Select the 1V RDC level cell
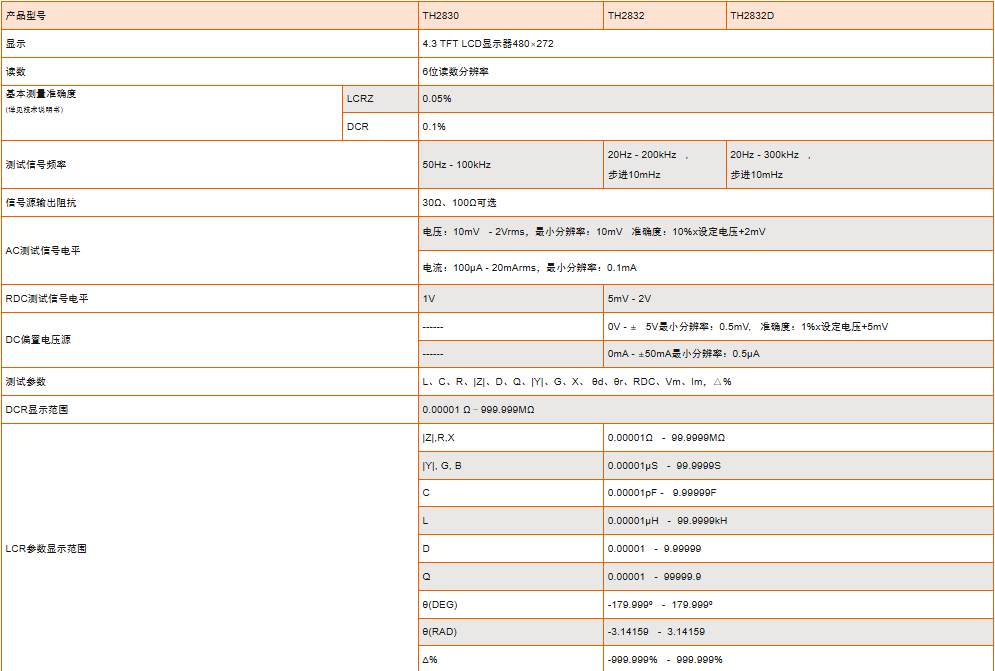This screenshot has width=995, height=671. coord(511,298)
